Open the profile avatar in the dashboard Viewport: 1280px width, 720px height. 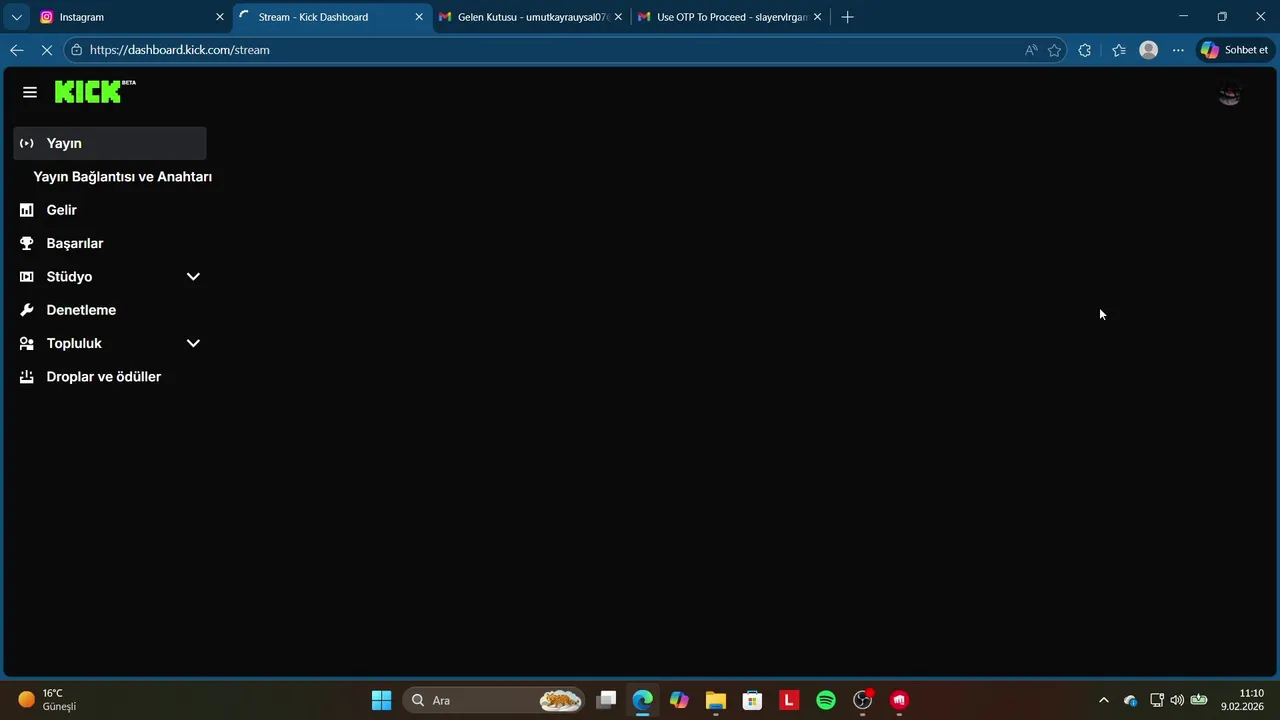pos(1230,94)
